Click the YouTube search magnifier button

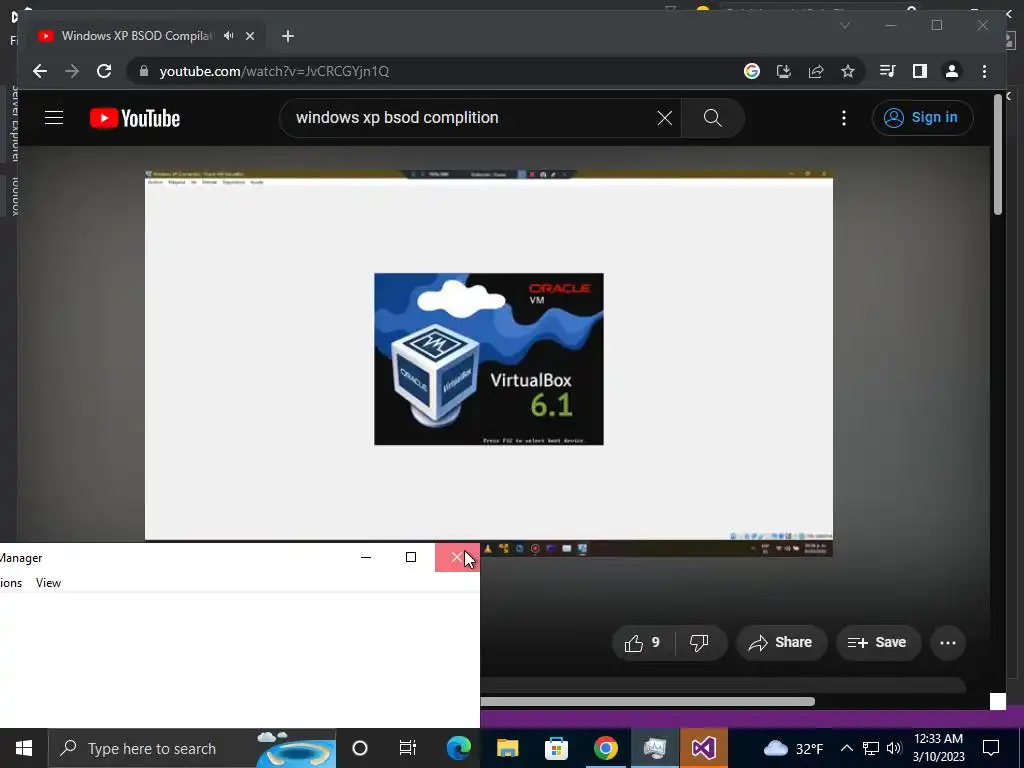click(x=712, y=118)
